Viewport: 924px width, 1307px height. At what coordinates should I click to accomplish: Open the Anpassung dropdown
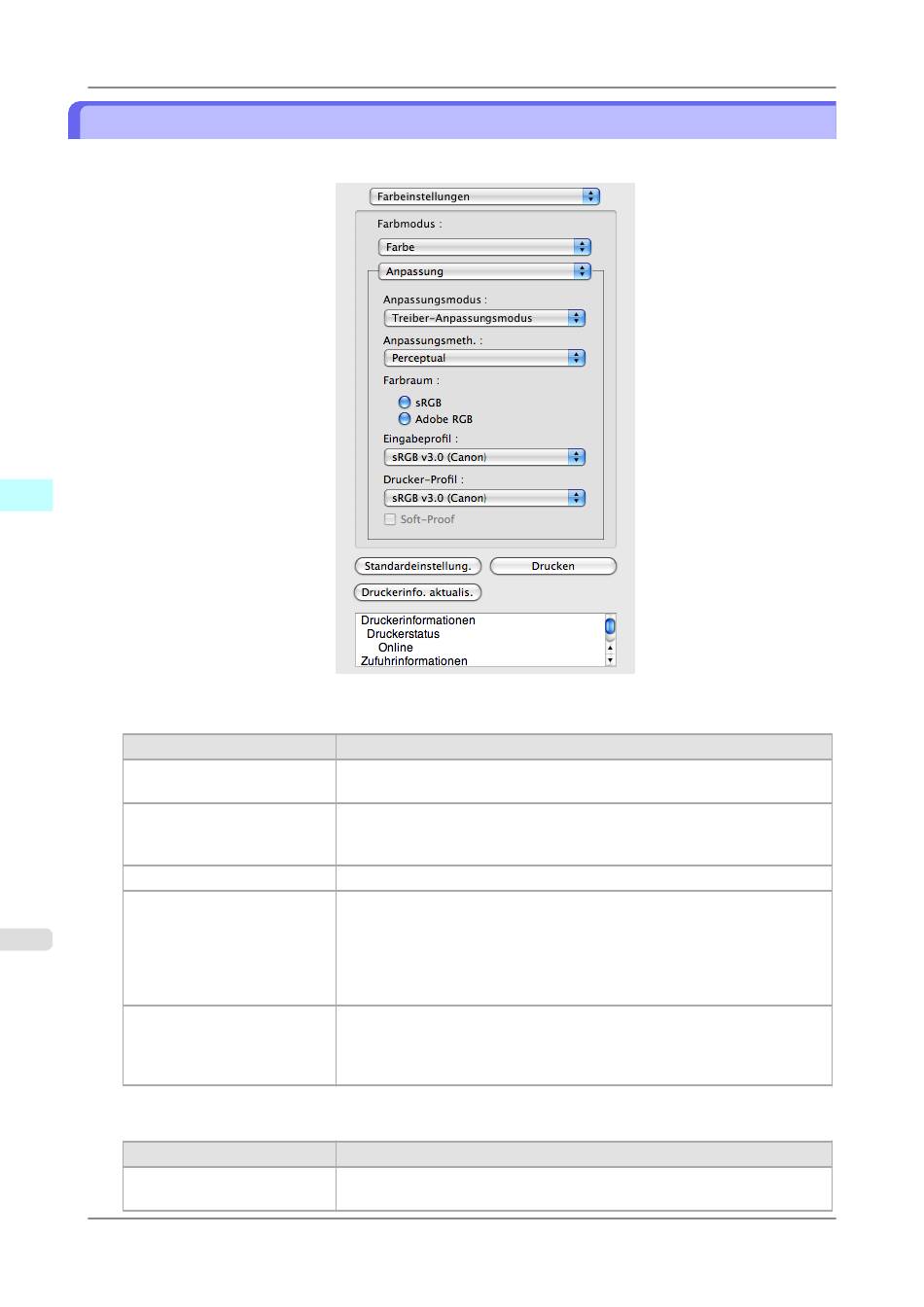coord(484,271)
